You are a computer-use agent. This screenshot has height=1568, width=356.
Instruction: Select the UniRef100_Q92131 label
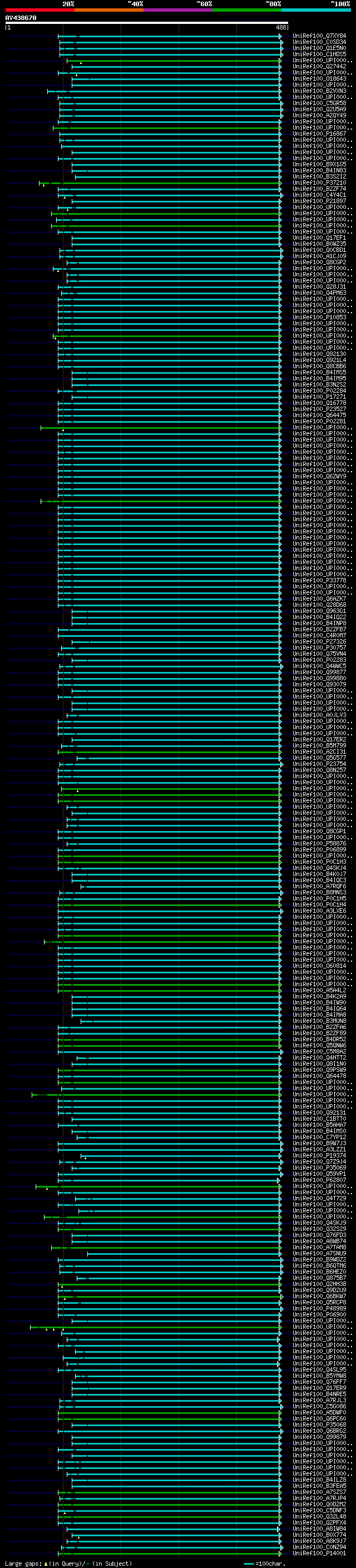coord(319,1112)
